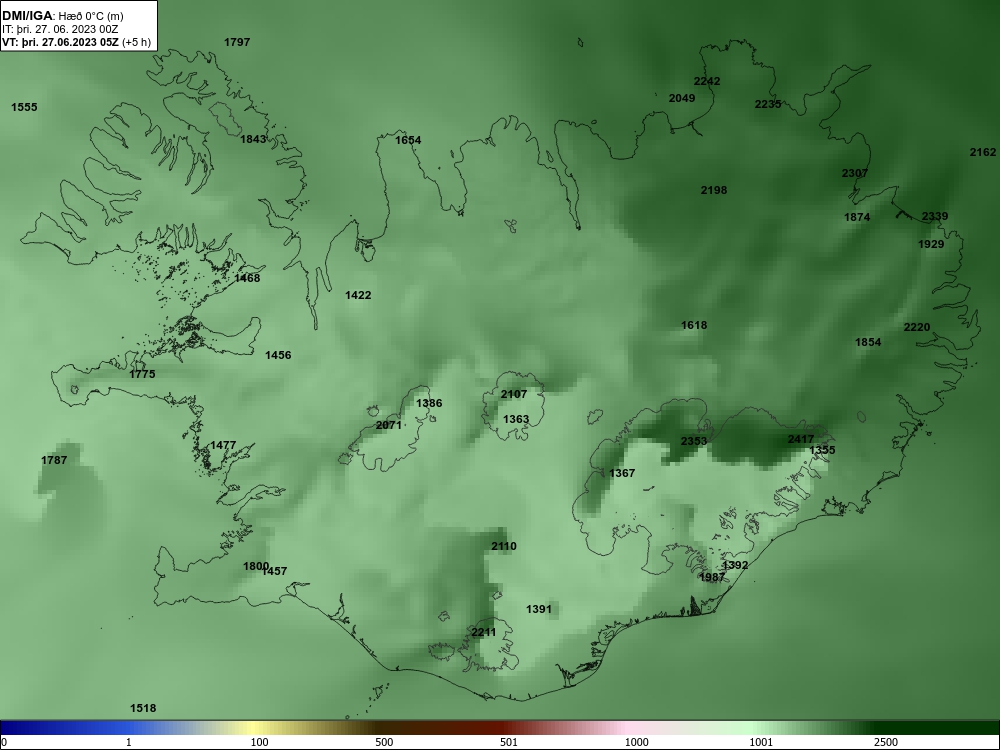1000x750 pixels.
Task: Pick the 2071 label
Action: pyautogui.click(x=389, y=425)
